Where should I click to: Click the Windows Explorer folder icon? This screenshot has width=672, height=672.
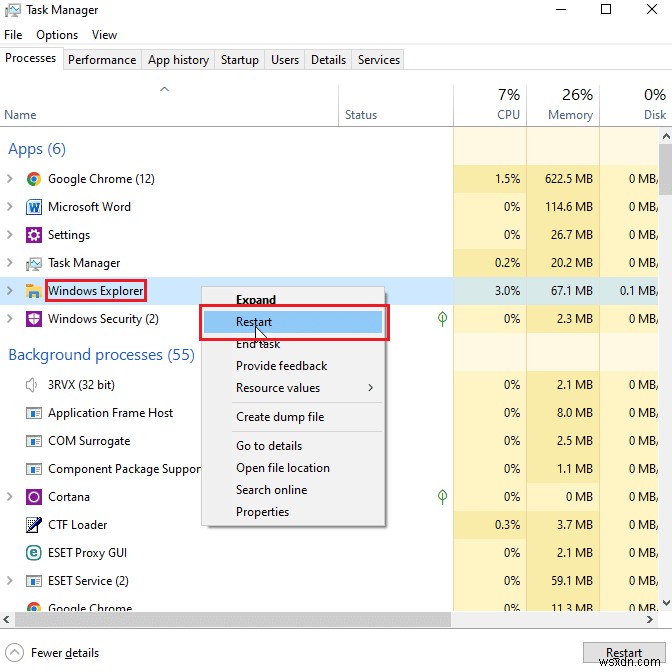click(x=33, y=291)
